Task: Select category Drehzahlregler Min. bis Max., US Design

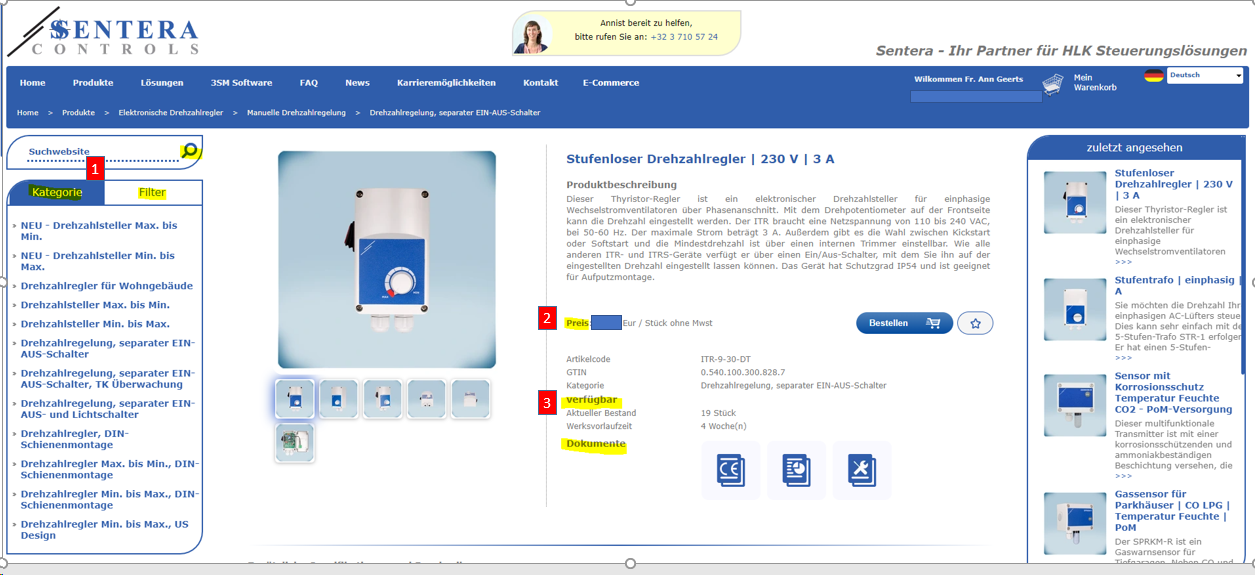Action: coord(105,530)
